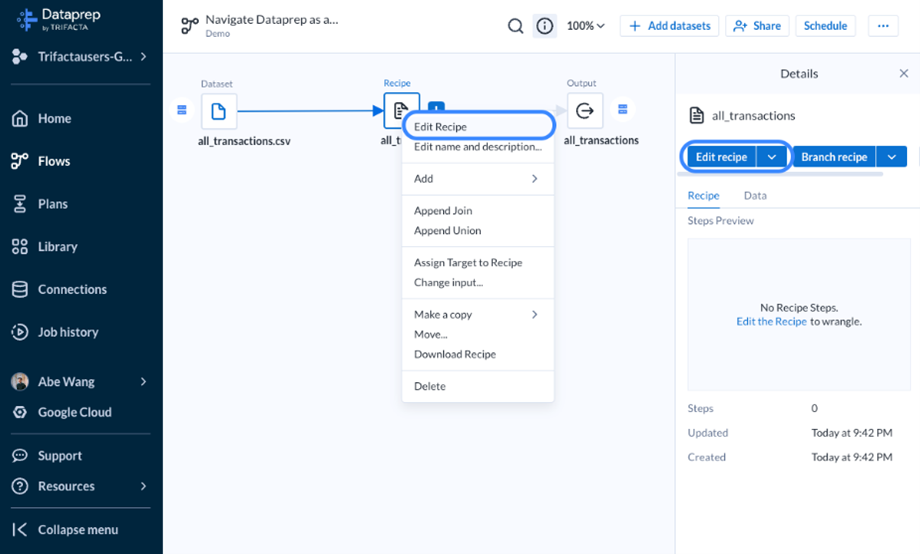Click the Edit the Recipe link

tap(772, 322)
